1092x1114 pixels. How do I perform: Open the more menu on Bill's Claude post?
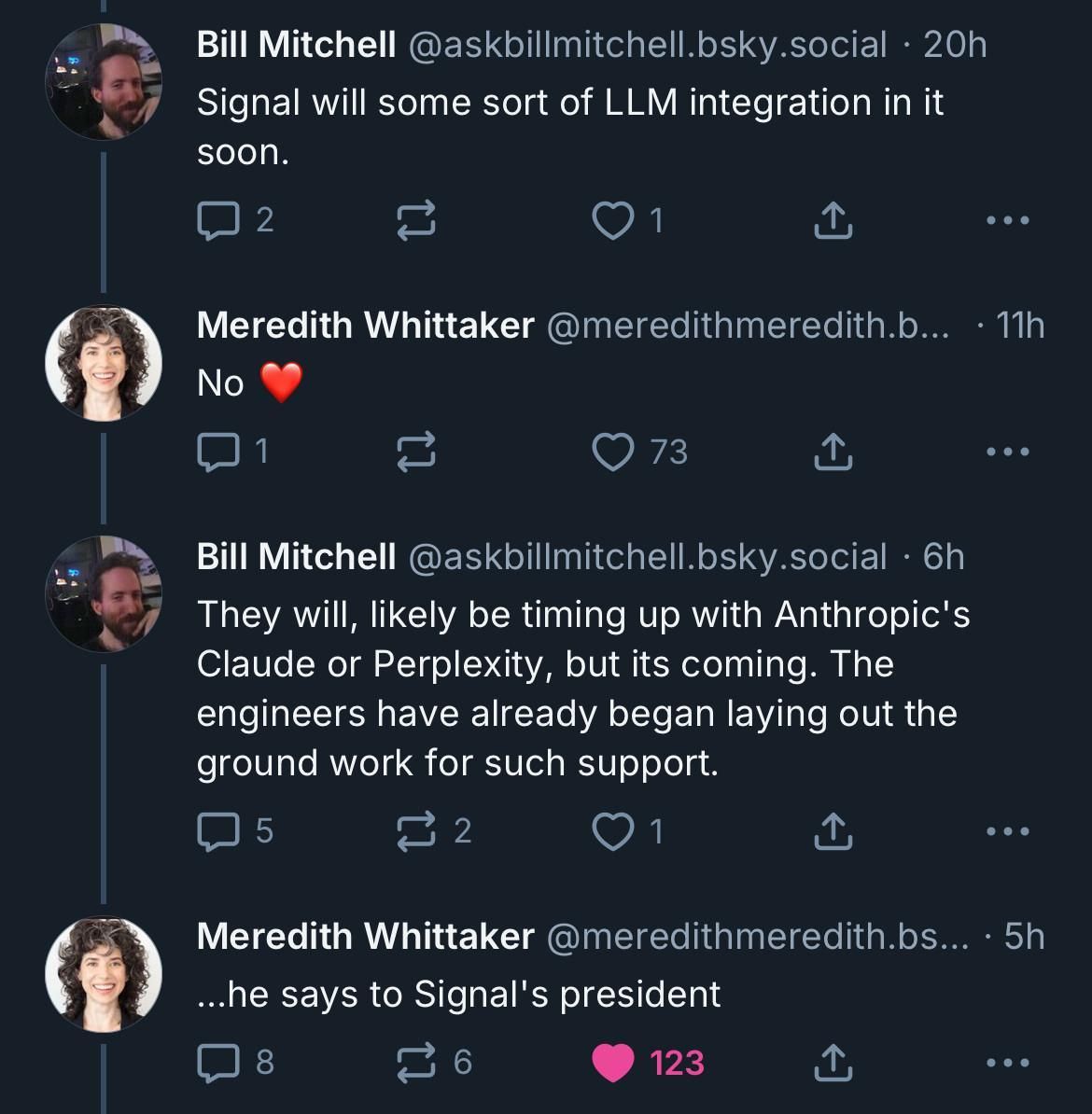coord(1007,831)
